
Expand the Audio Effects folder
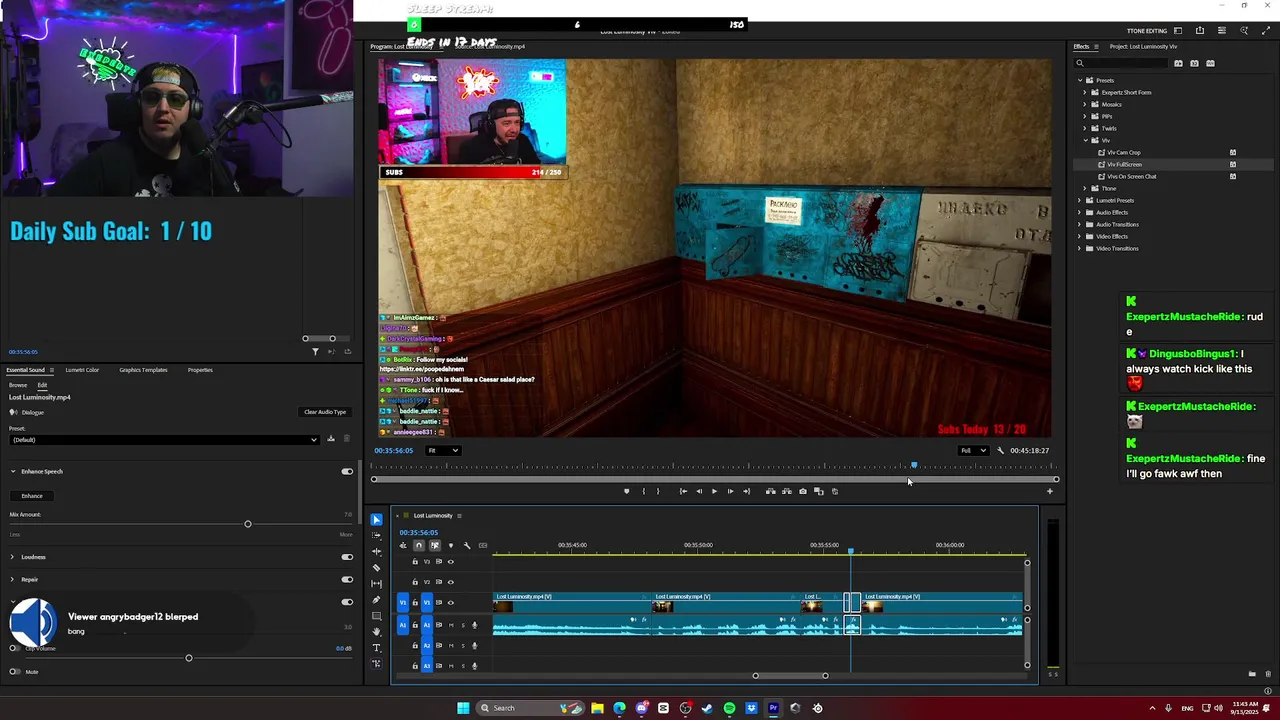(x=1079, y=212)
